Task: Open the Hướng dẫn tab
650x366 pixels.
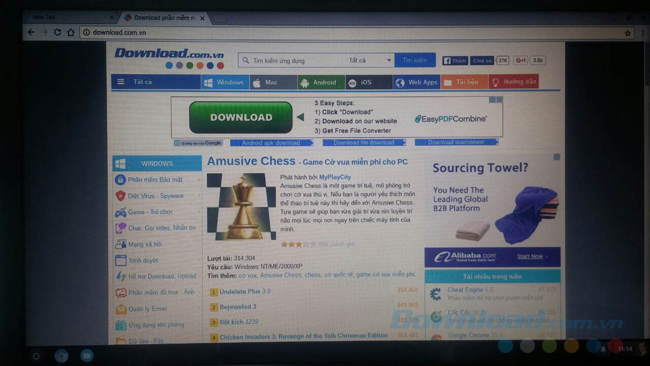Action: pos(514,82)
